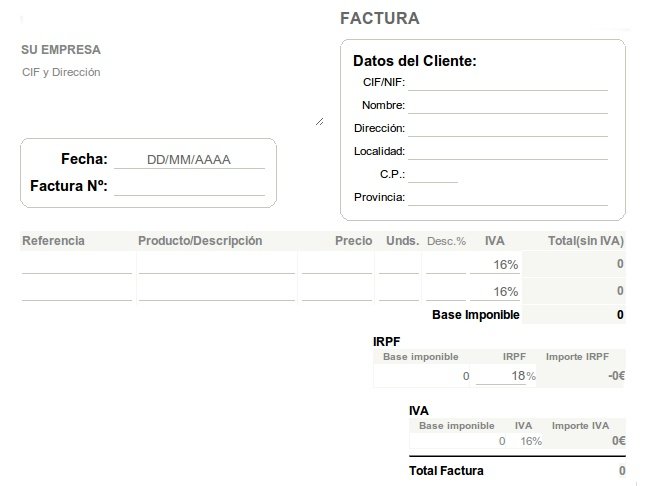Focus the Provincia input field
This screenshot has width=650, height=486.
pyautogui.click(x=507, y=197)
